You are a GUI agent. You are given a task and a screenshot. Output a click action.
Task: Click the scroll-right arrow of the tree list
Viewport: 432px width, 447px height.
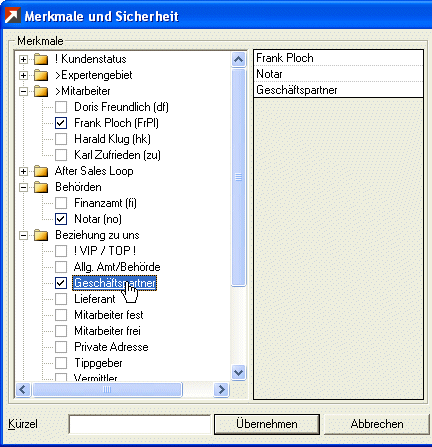point(221,389)
